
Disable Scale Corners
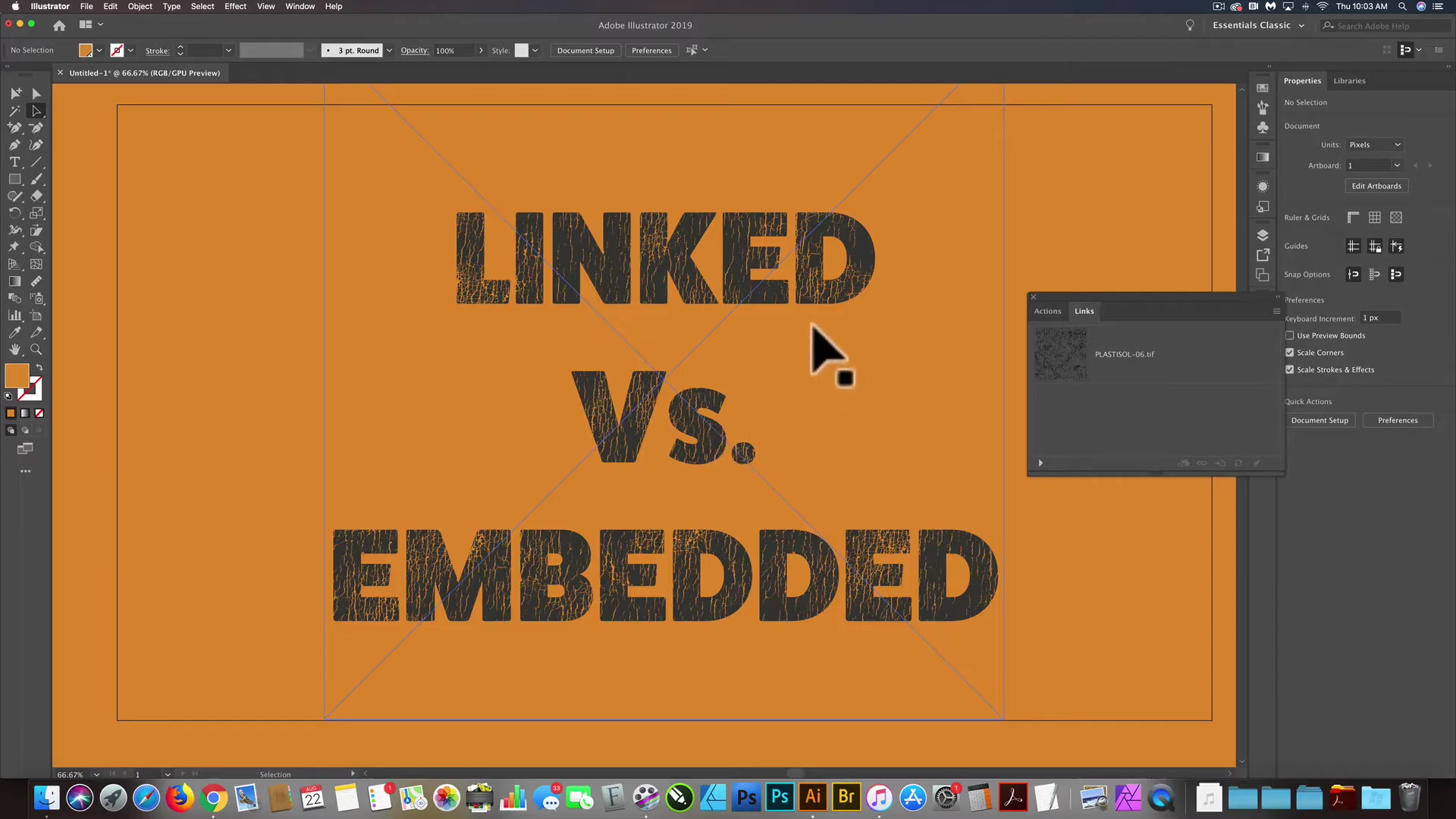click(x=1289, y=352)
